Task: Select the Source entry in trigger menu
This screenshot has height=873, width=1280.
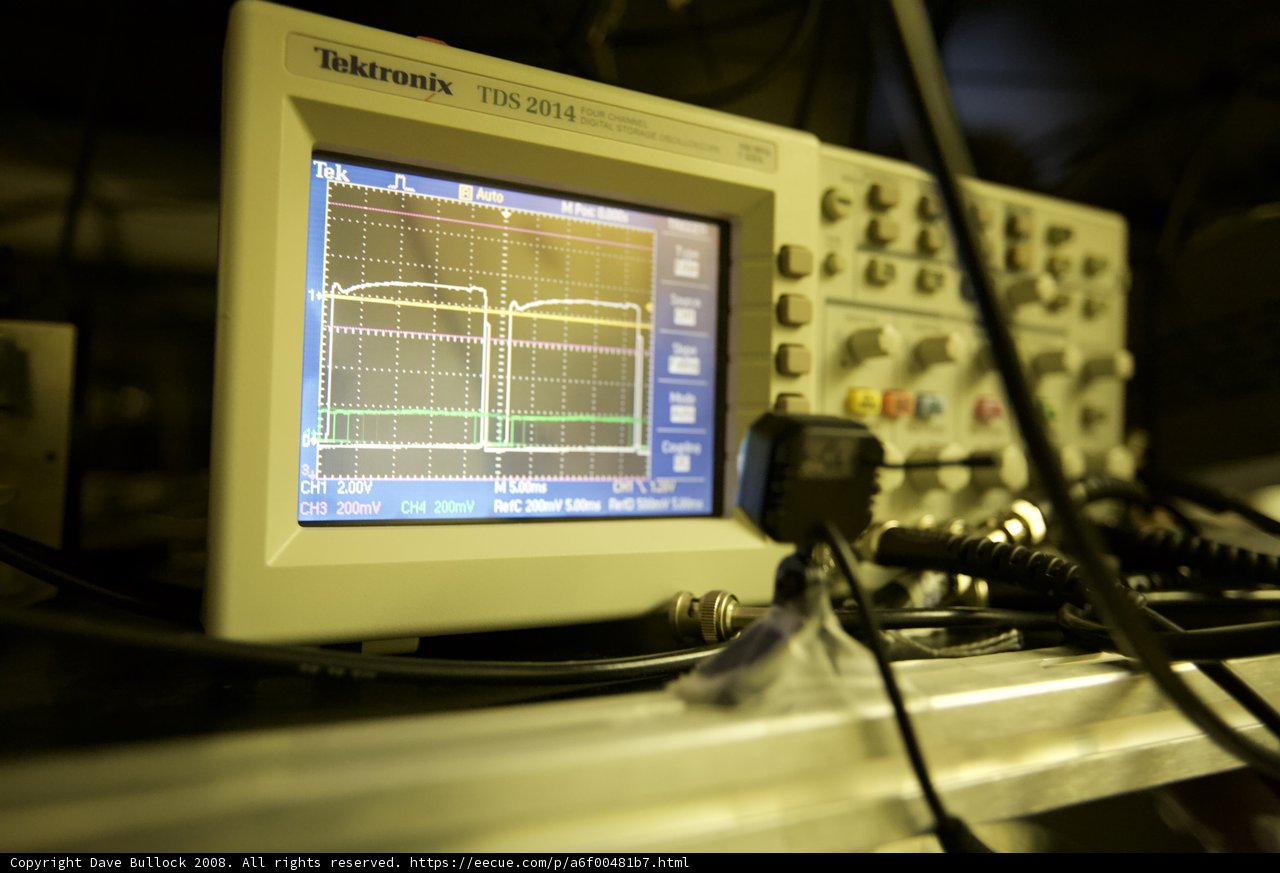Action: (x=685, y=309)
